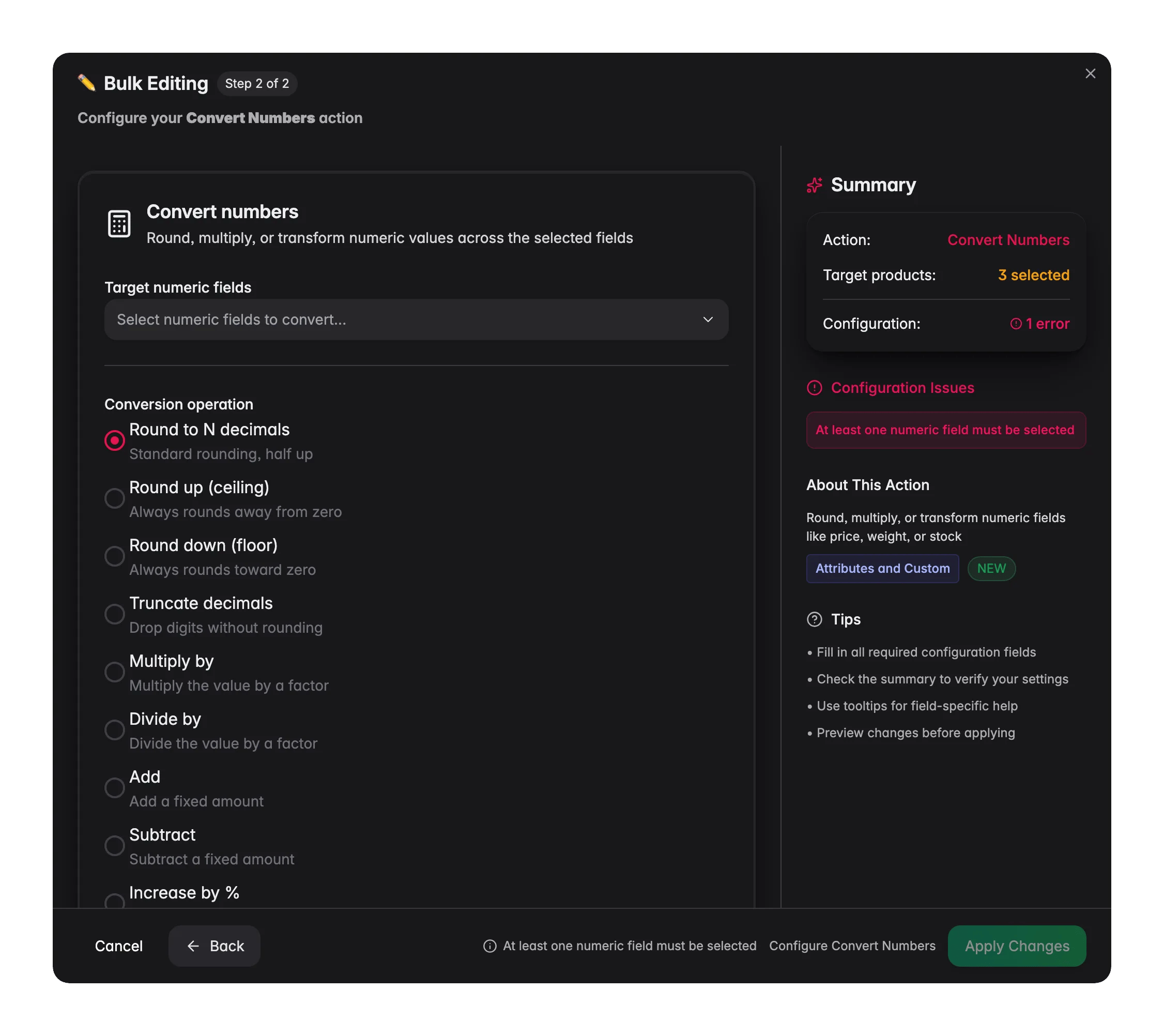This screenshot has height=1036, width=1164.
Task: Click the Subtract a fixed amount description
Action: (212, 859)
